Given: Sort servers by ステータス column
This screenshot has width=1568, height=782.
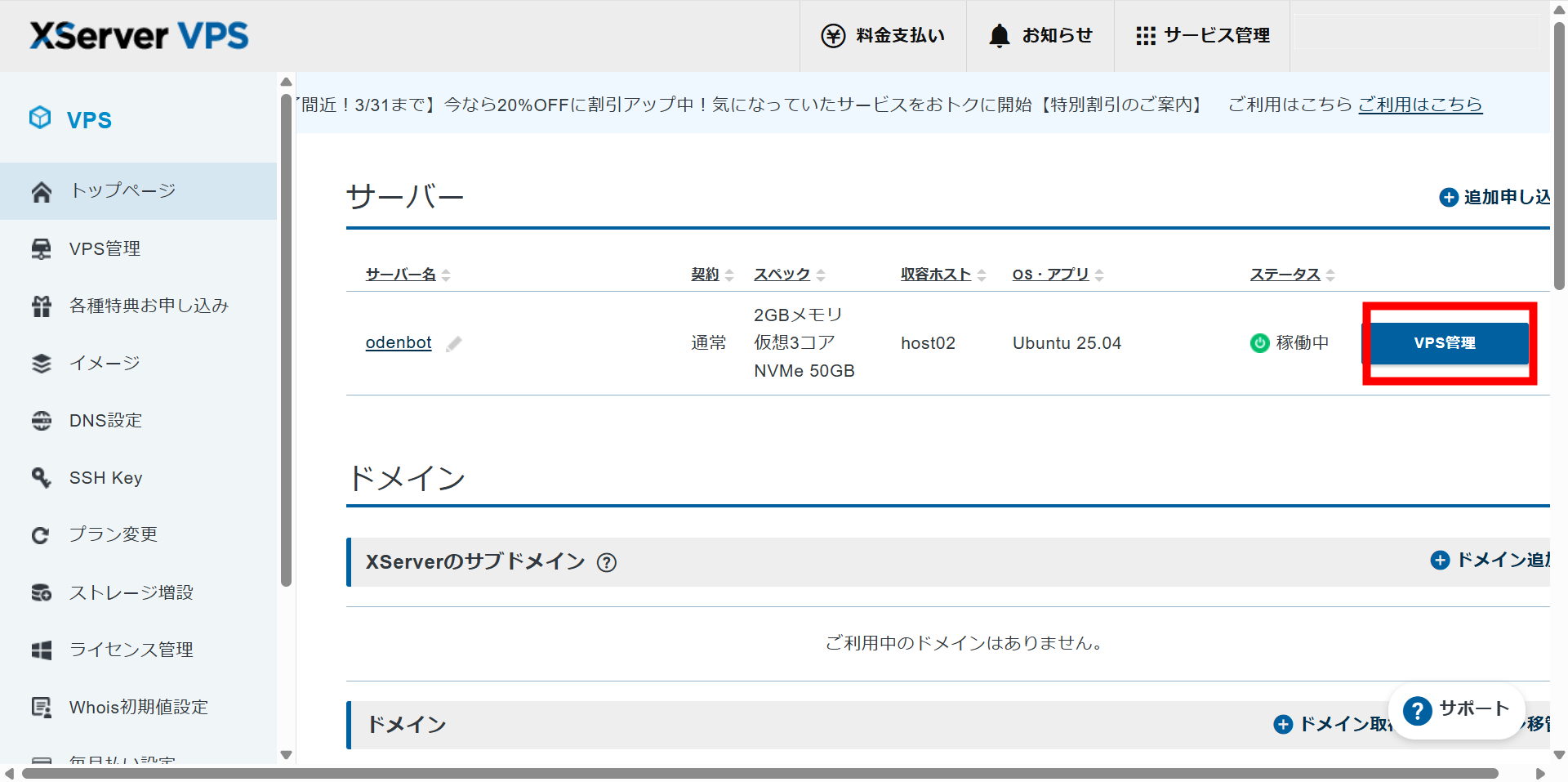Looking at the screenshot, I should tap(1285, 275).
